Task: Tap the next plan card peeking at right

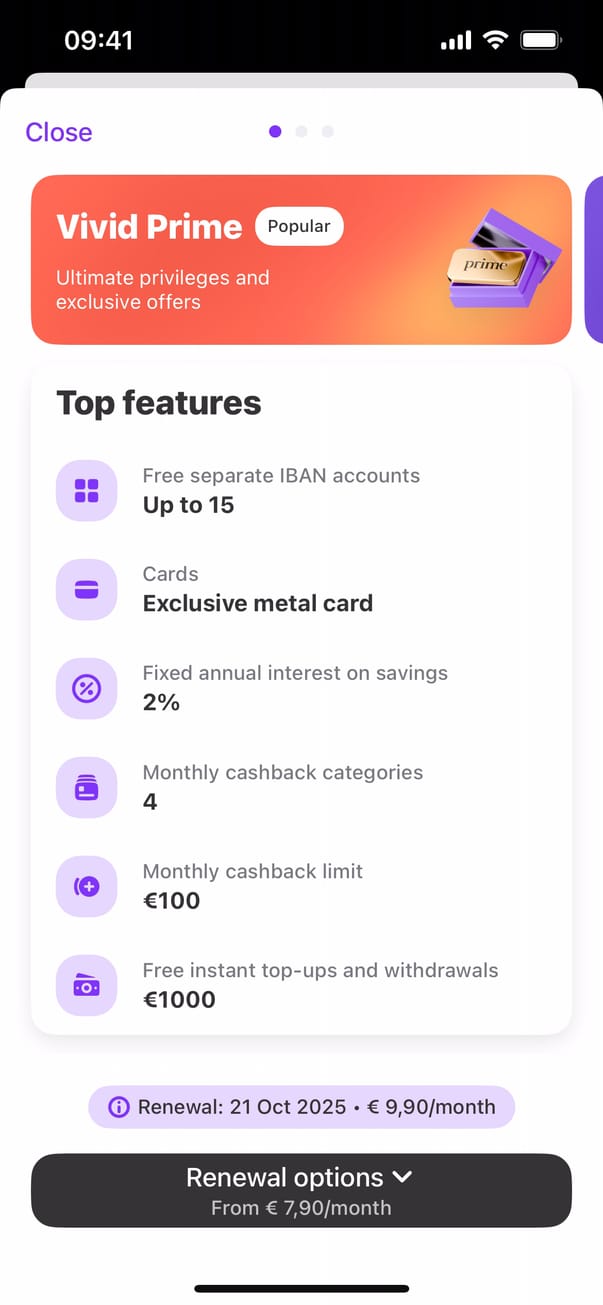Action: [593, 260]
